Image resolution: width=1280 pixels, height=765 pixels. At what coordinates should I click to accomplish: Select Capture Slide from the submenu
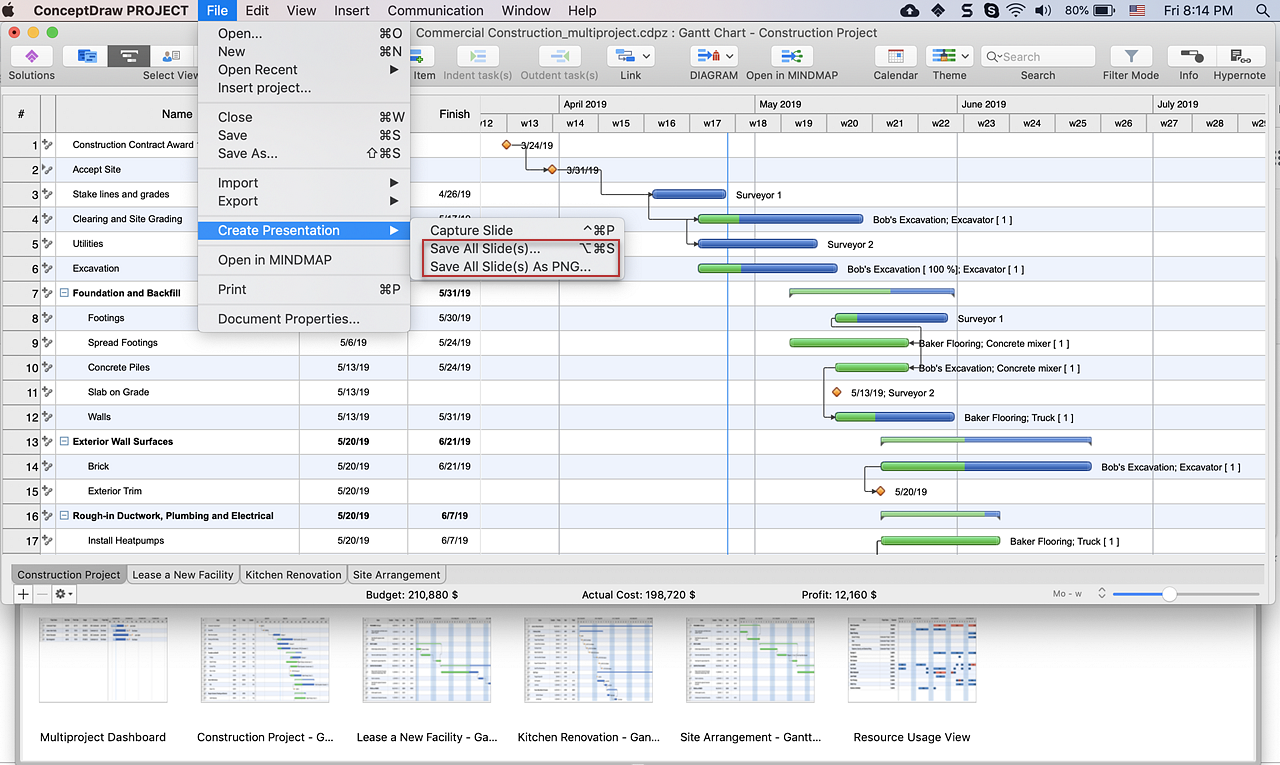point(471,230)
